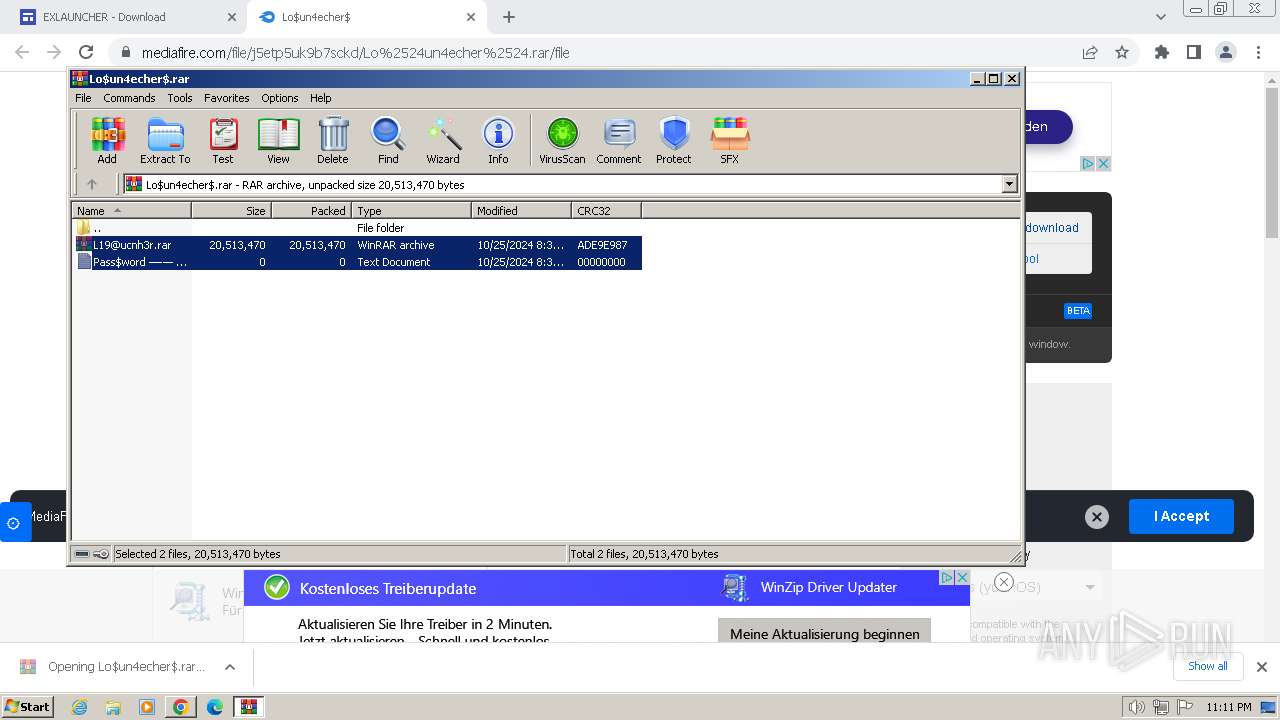
Task: Open the Tools menu
Action: coord(180,98)
